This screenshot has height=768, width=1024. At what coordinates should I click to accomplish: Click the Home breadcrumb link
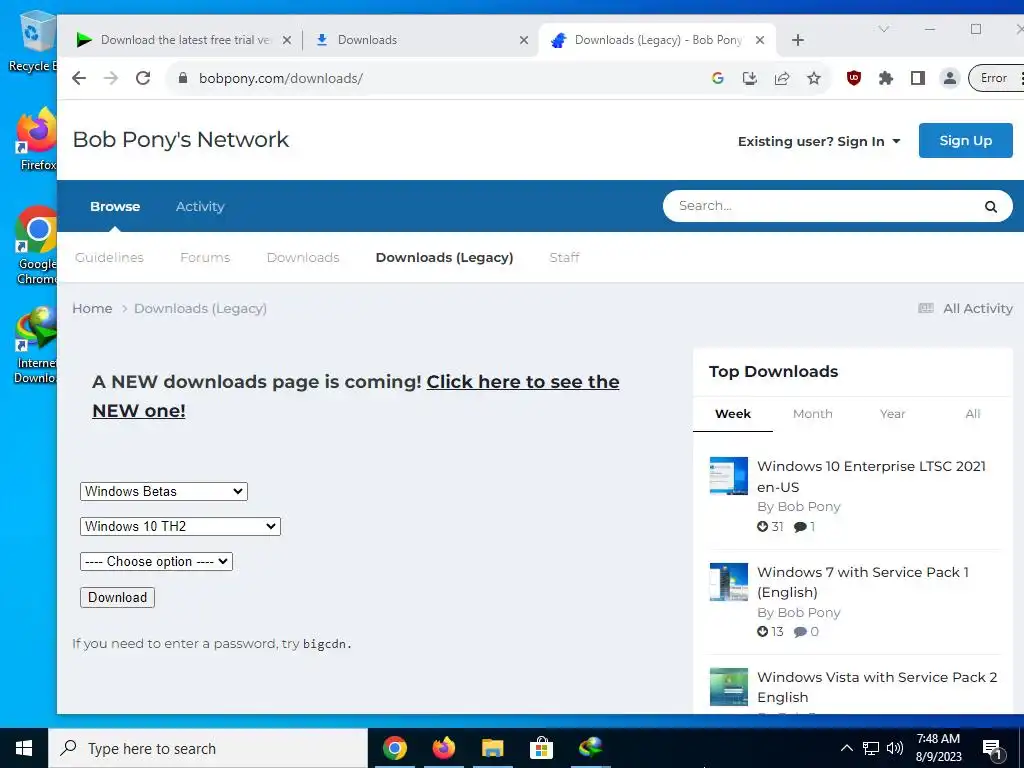92,308
